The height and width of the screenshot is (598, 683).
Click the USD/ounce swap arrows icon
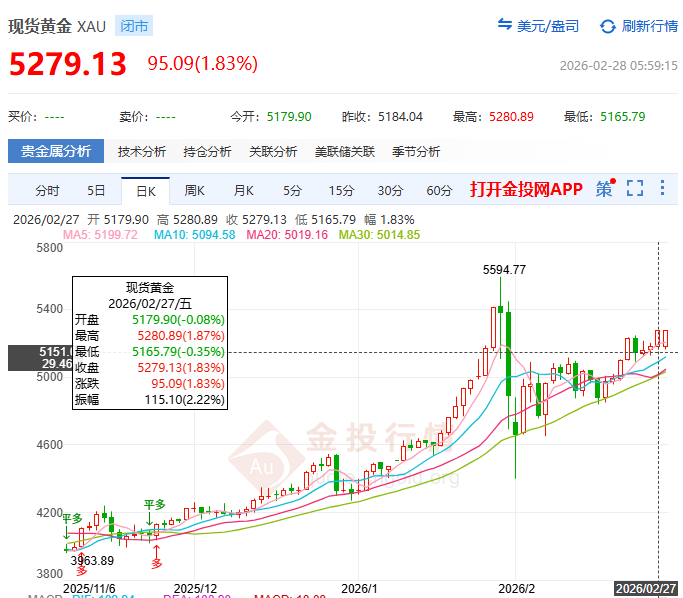505,24
